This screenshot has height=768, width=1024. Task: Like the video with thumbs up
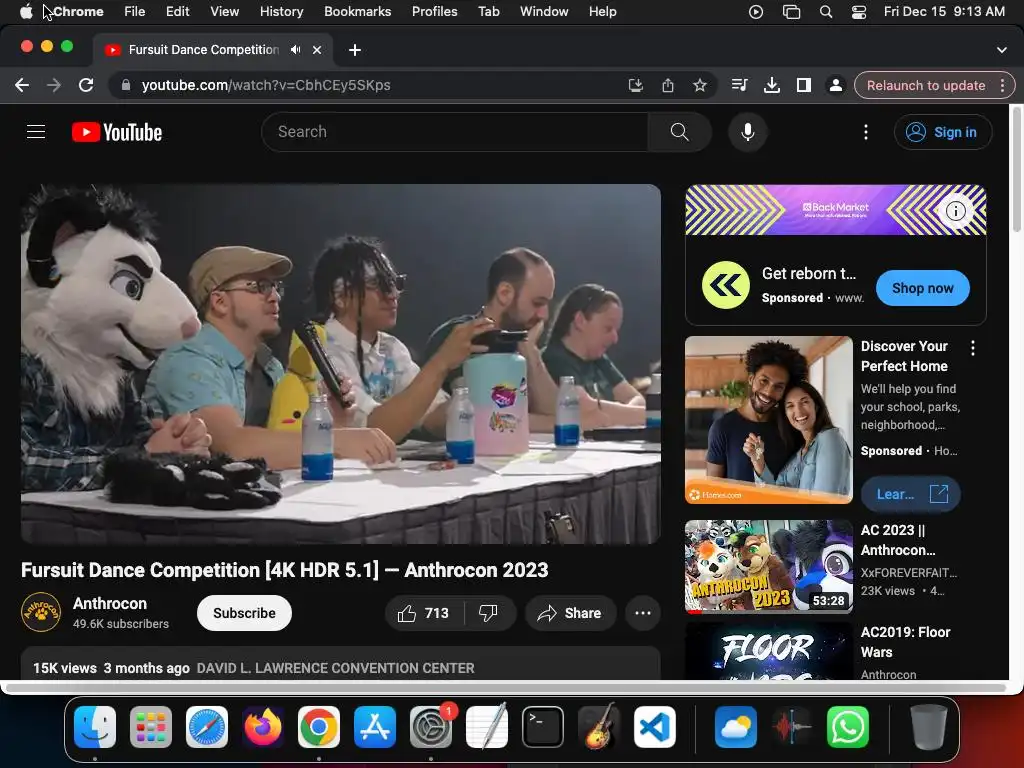[x=424, y=613]
